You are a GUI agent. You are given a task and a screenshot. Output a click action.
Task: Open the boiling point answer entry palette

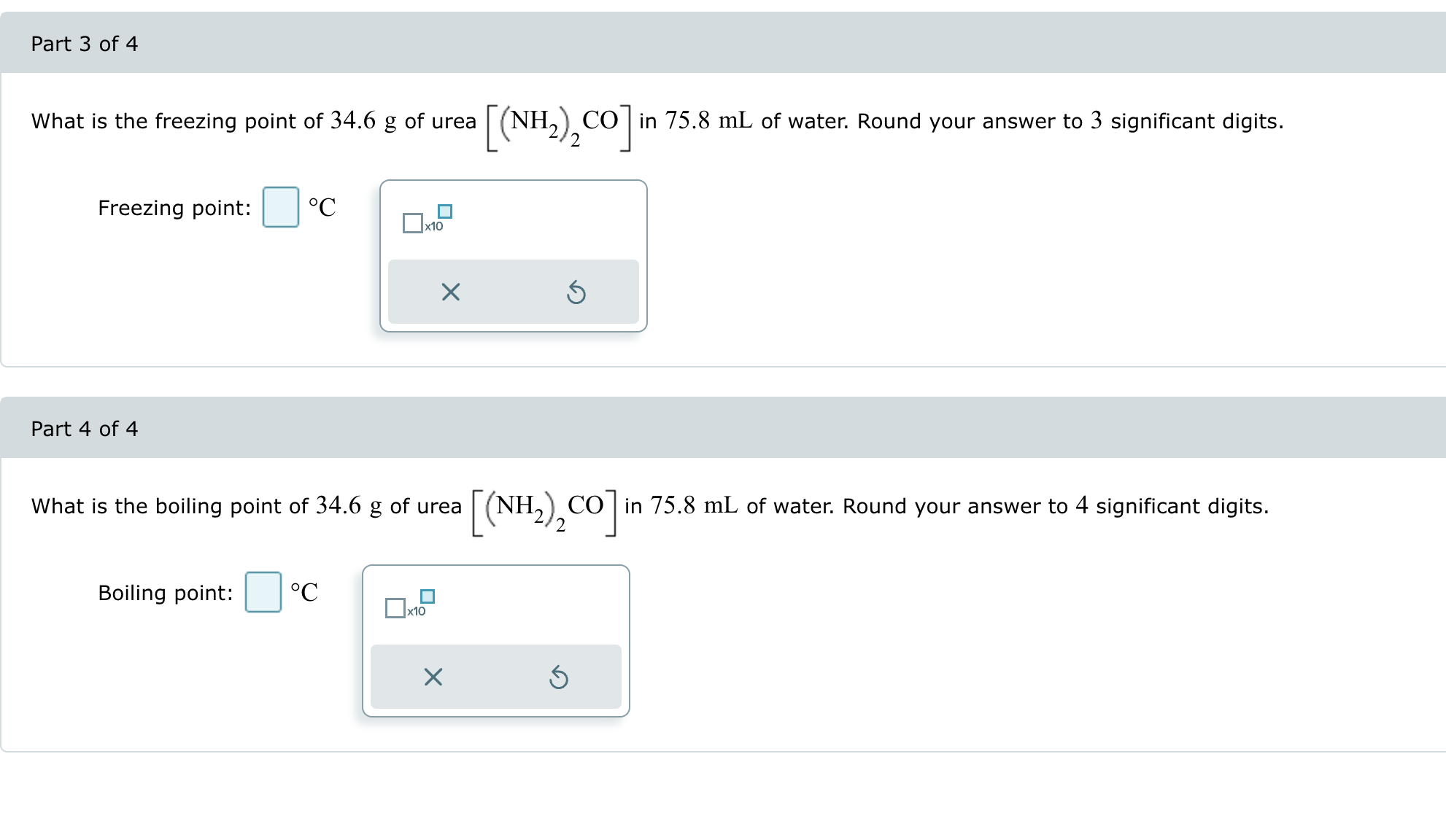tap(263, 593)
